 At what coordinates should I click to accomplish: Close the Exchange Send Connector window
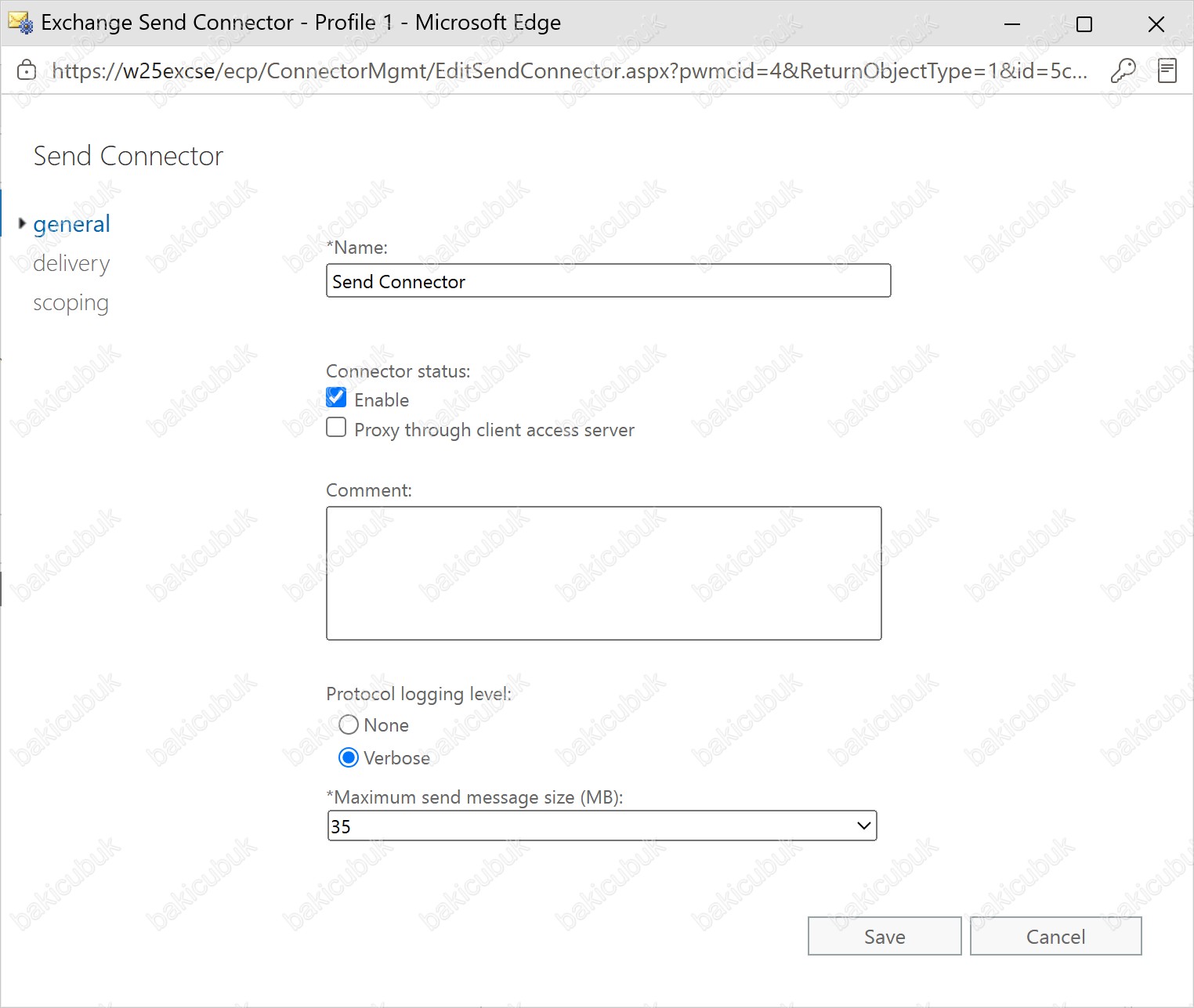click(x=1156, y=24)
